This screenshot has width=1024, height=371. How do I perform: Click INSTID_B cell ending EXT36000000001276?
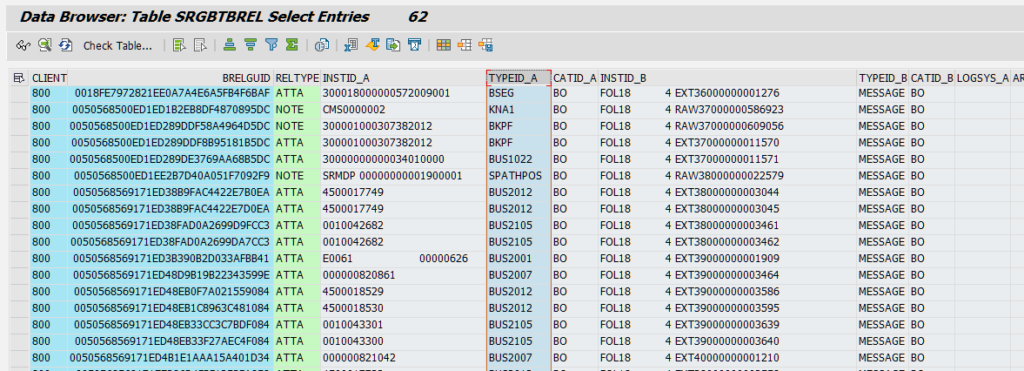click(727, 93)
